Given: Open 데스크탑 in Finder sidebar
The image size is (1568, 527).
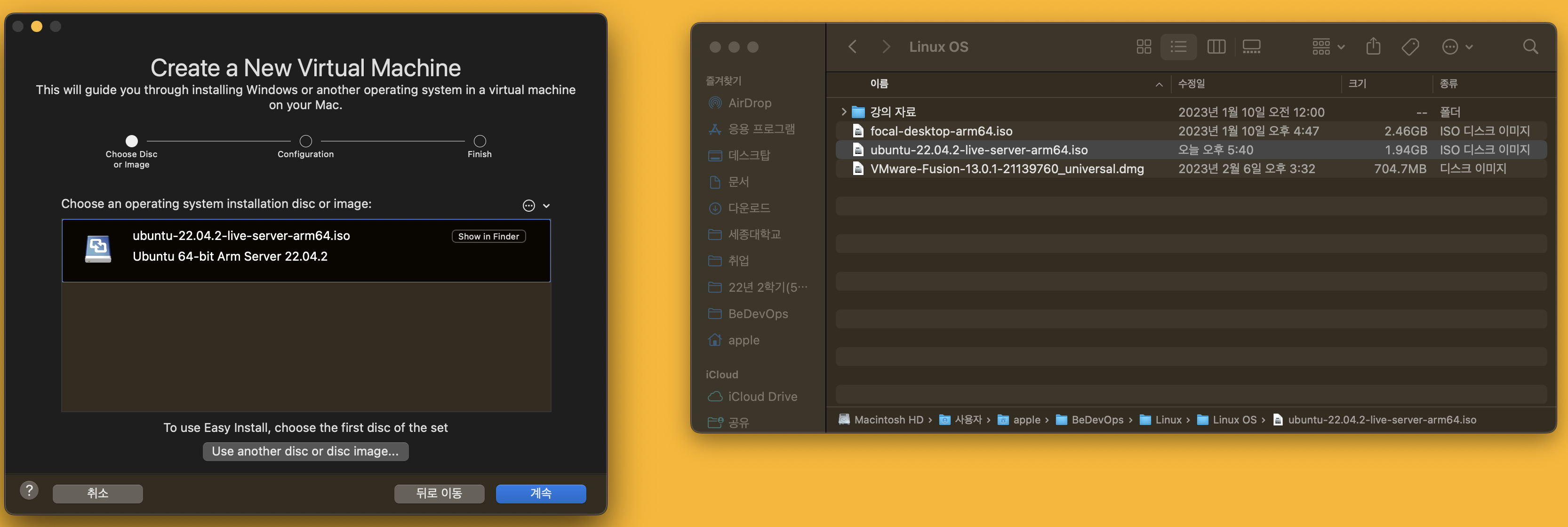Looking at the screenshot, I should [x=739, y=155].
